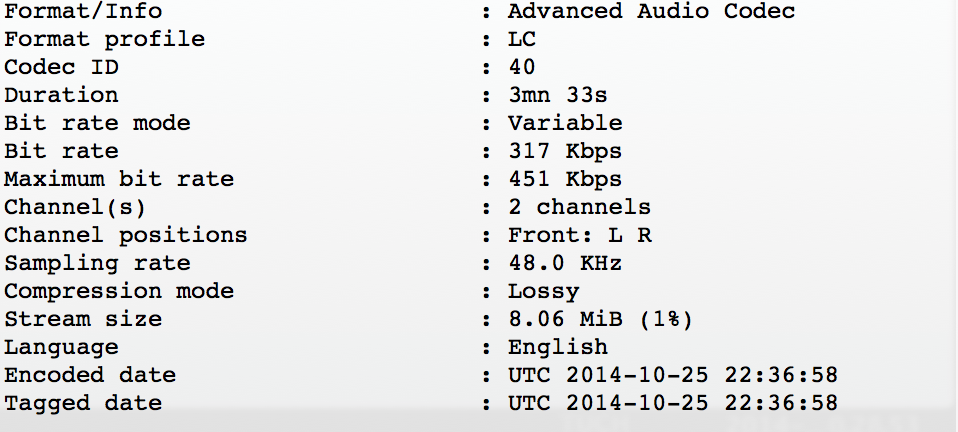Click the 'Maximum bit rate' label

[118, 179]
